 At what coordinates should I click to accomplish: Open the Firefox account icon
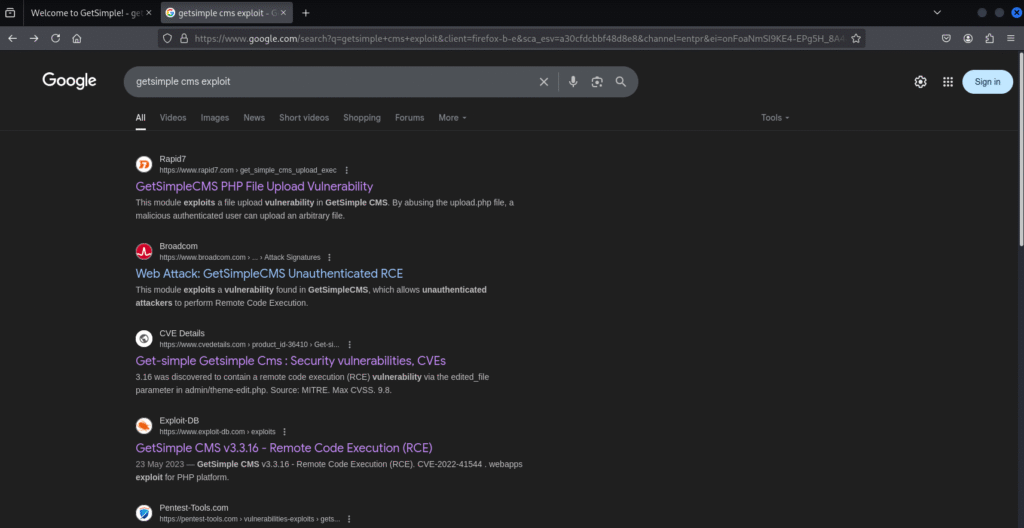968,39
